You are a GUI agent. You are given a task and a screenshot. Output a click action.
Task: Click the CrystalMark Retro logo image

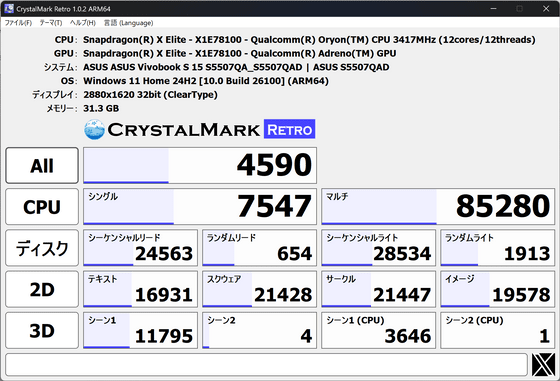pyautogui.click(x=200, y=129)
